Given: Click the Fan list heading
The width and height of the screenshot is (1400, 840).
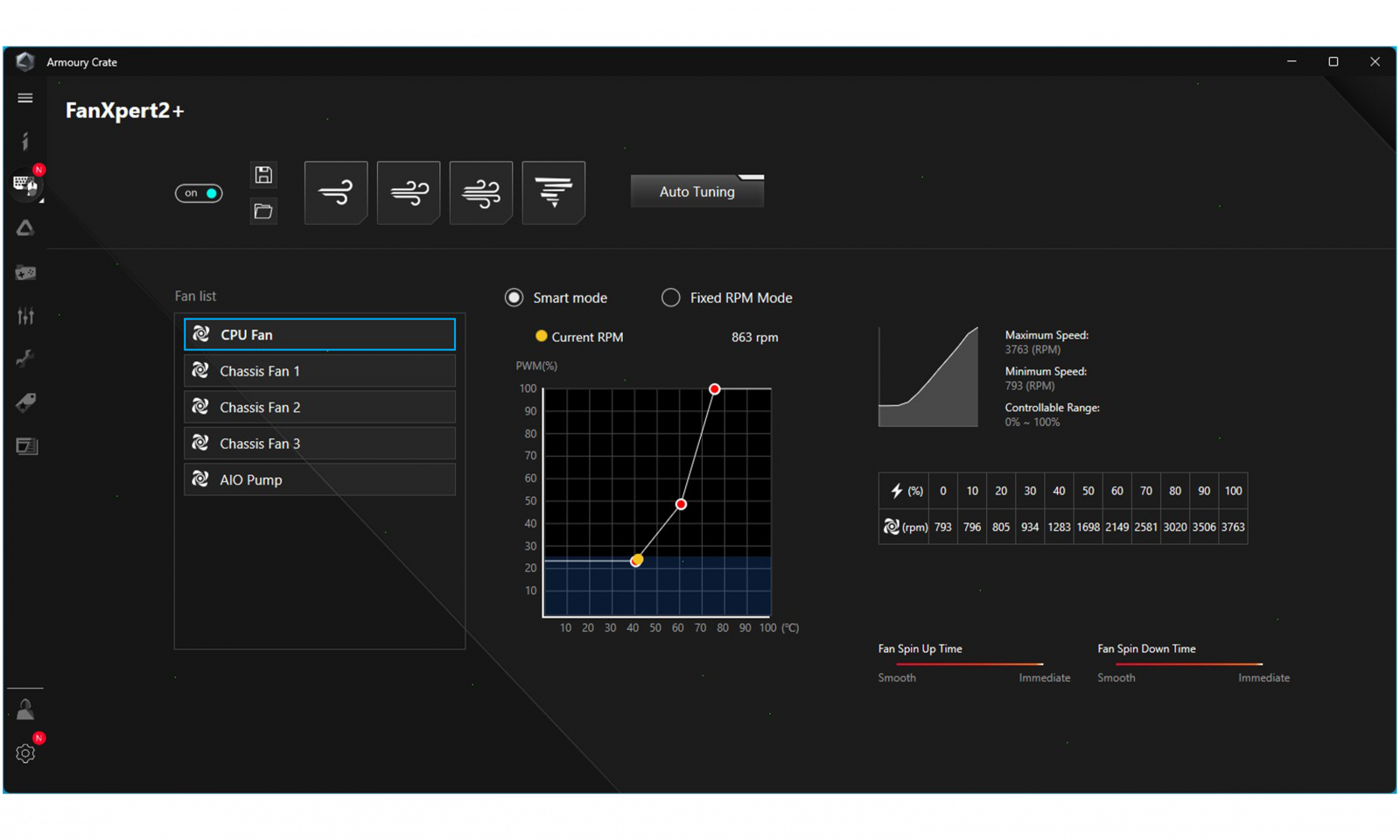Looking at the screenshot, I should click(x=195, y=296).
